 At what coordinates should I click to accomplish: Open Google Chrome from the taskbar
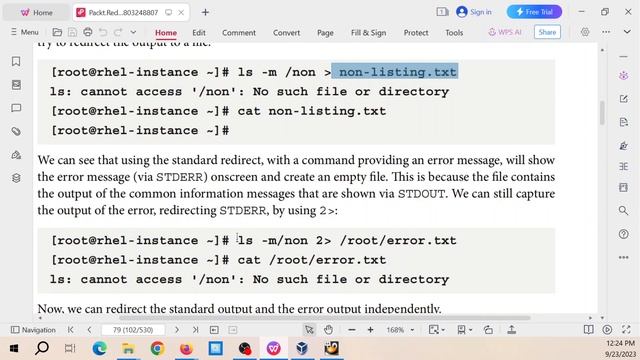pos(157,349)
